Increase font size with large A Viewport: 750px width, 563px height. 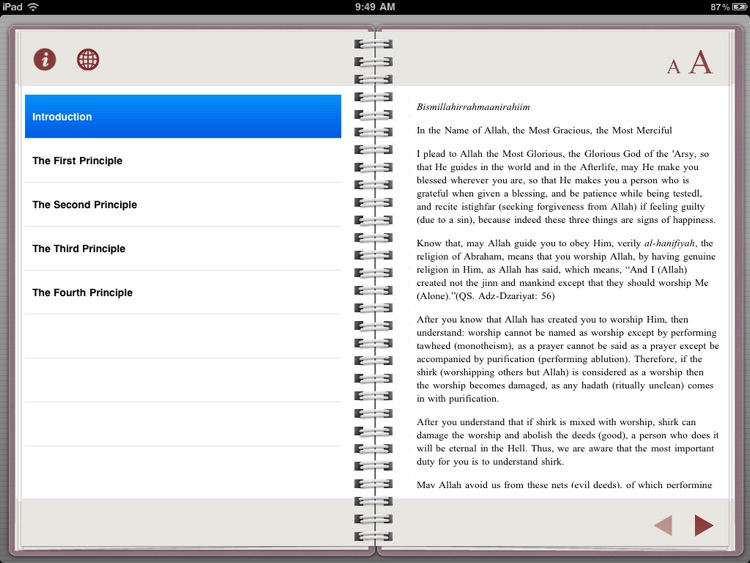[701, 62]
